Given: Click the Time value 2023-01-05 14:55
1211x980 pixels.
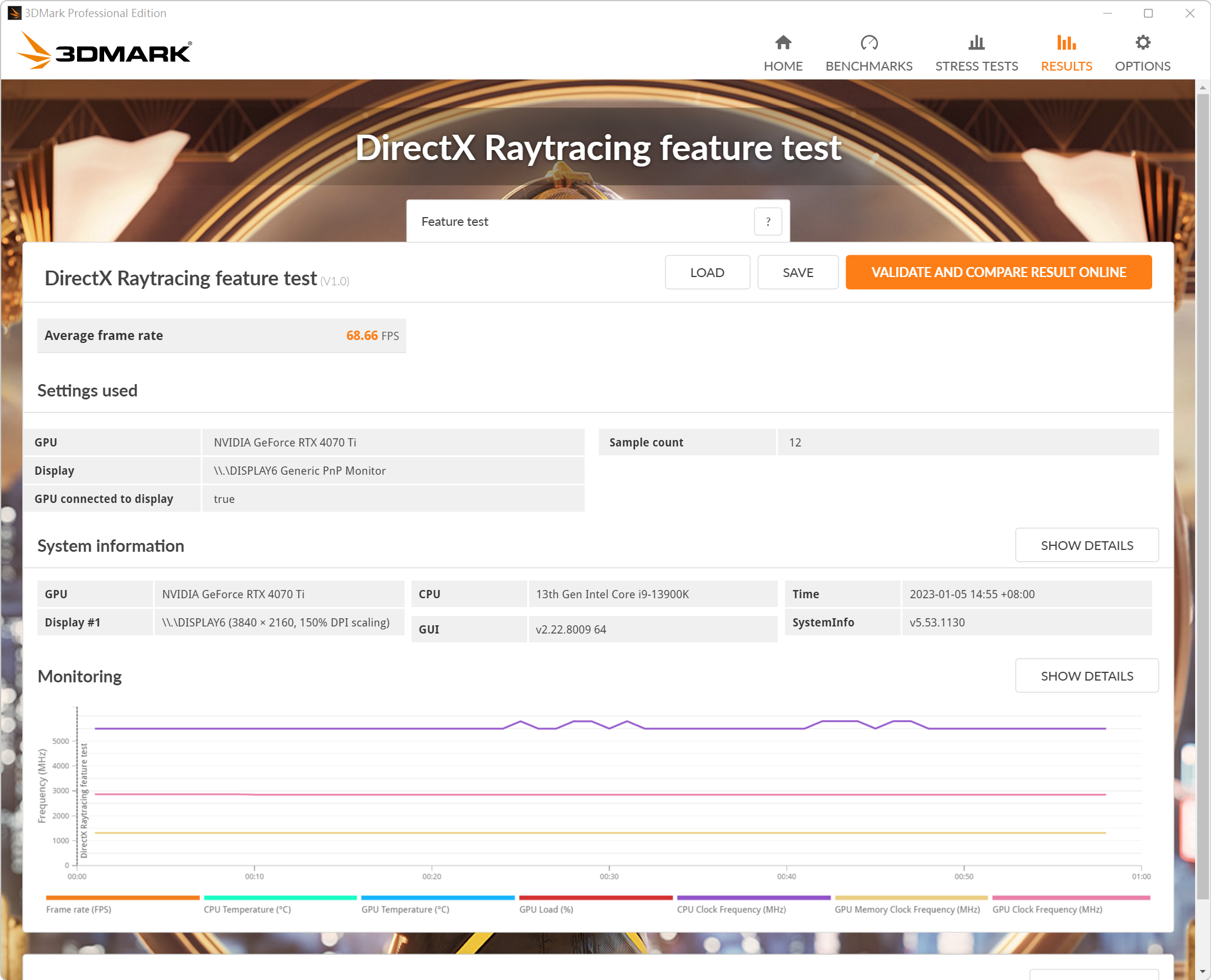Looking at the screenshot, I should [972, 594].
